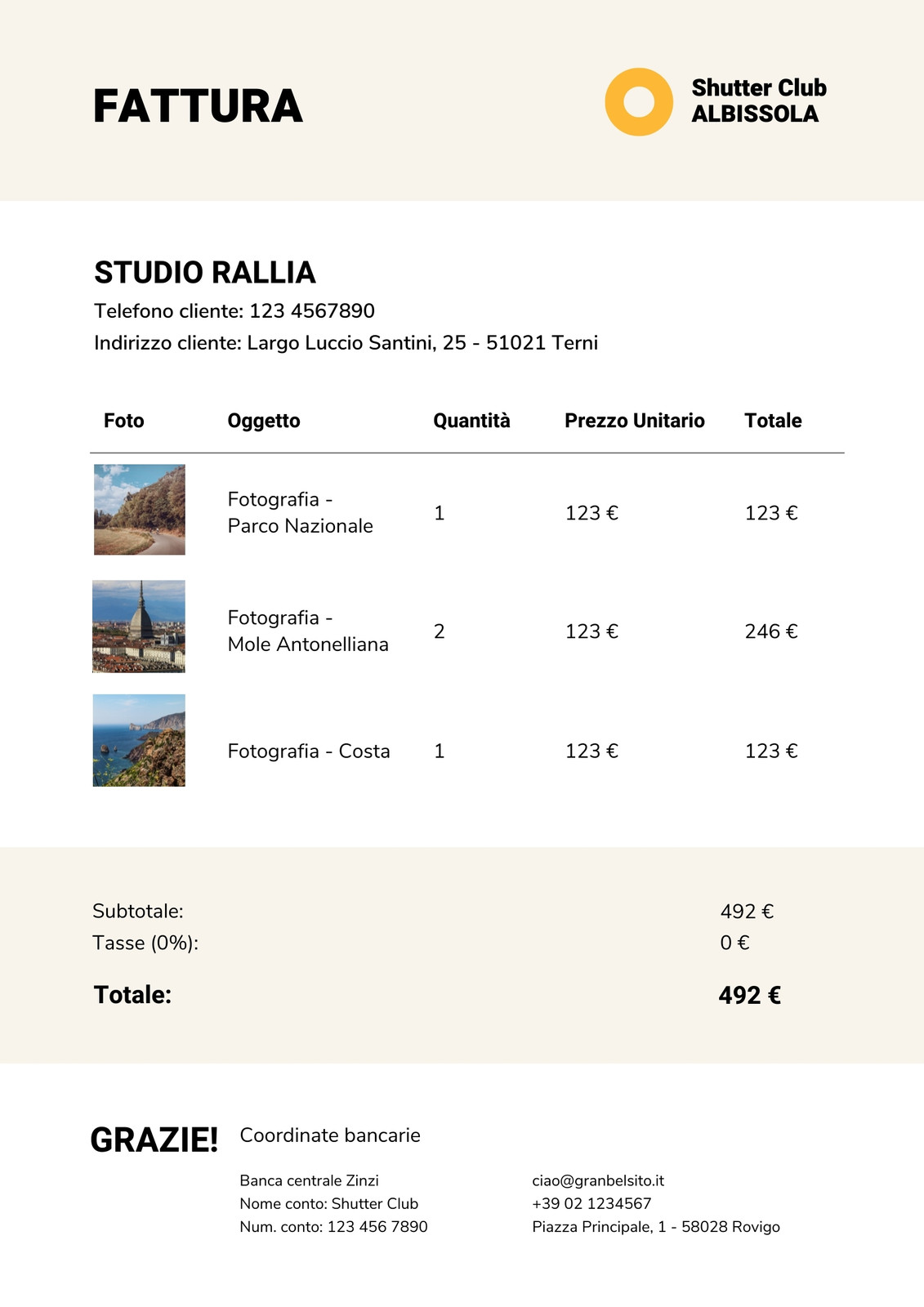Click the email ciao@granbelsito.it
Viewport: 924px width, 1307px height.
click(x=598, y=1180)
